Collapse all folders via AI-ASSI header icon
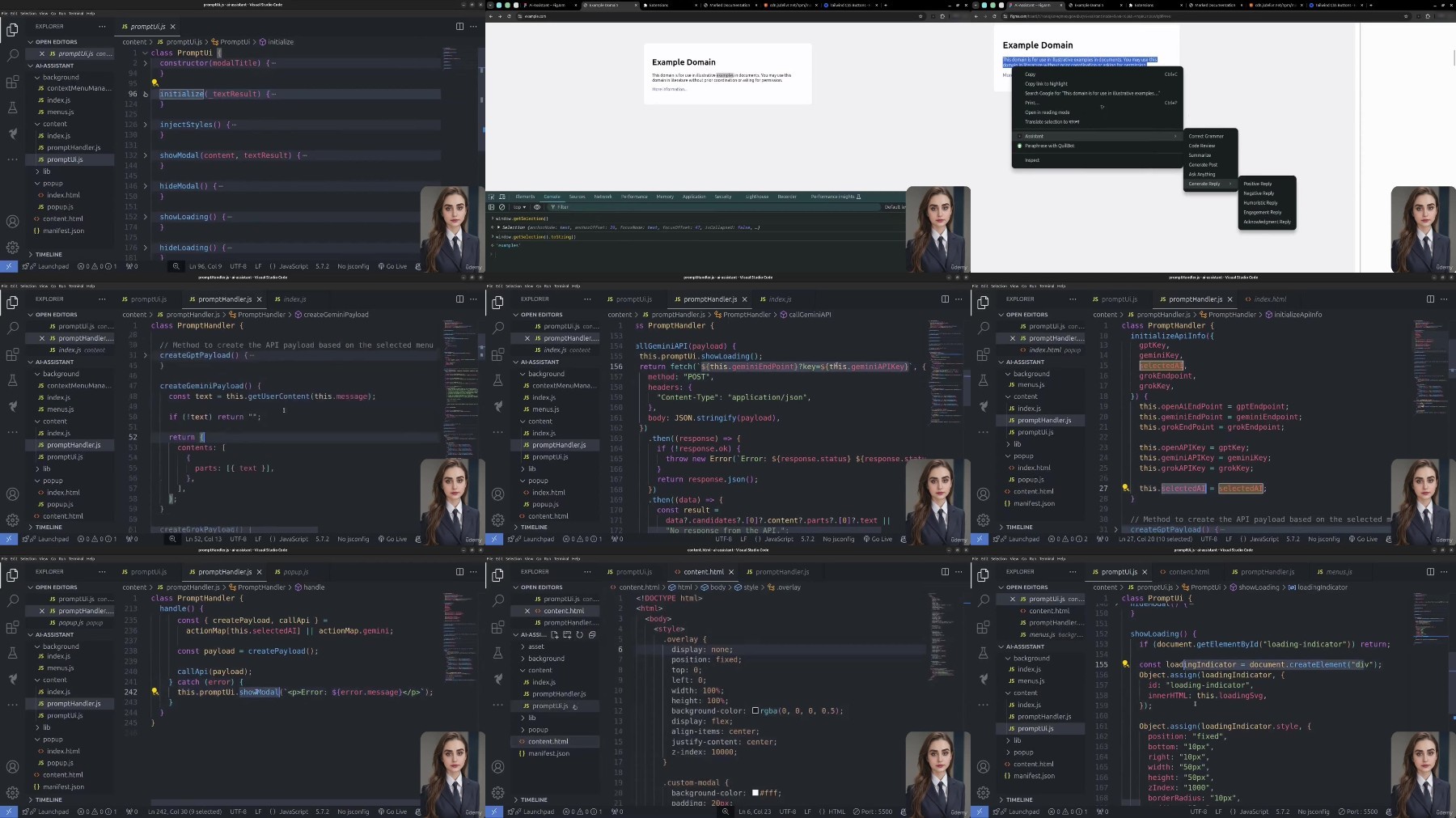Image resolution: width=1456 pixels, height=818 pixels. coord(591,634)
